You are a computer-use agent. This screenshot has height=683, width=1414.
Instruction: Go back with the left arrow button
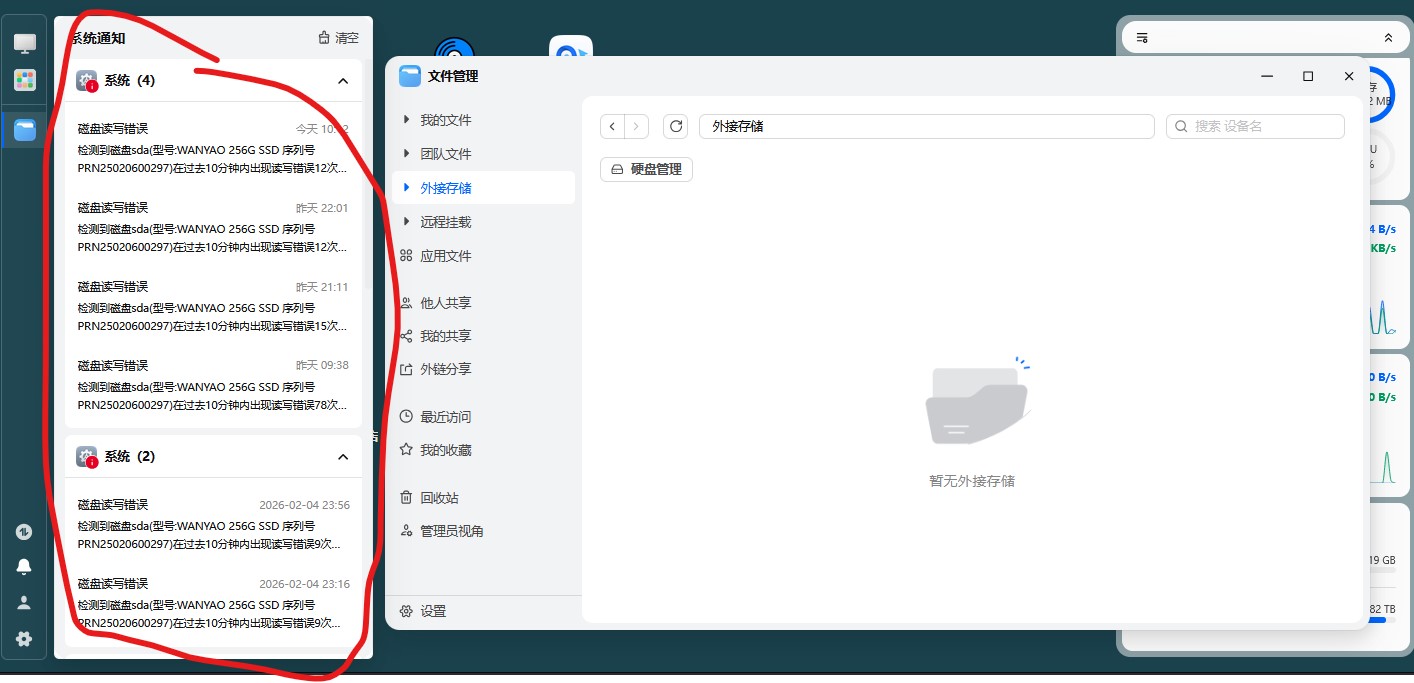pos(613,127)
